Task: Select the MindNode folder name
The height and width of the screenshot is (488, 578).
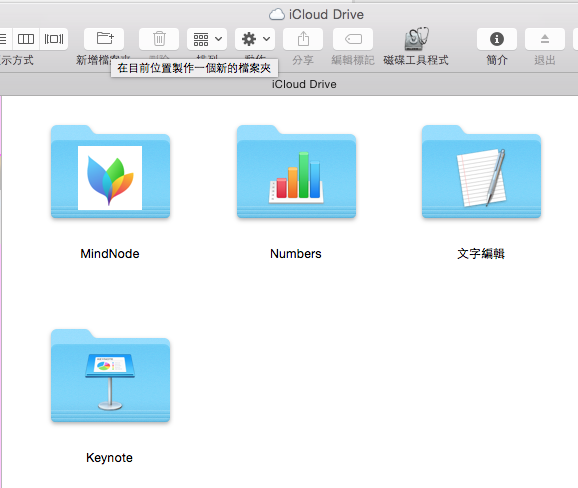Action: [110, 254]
